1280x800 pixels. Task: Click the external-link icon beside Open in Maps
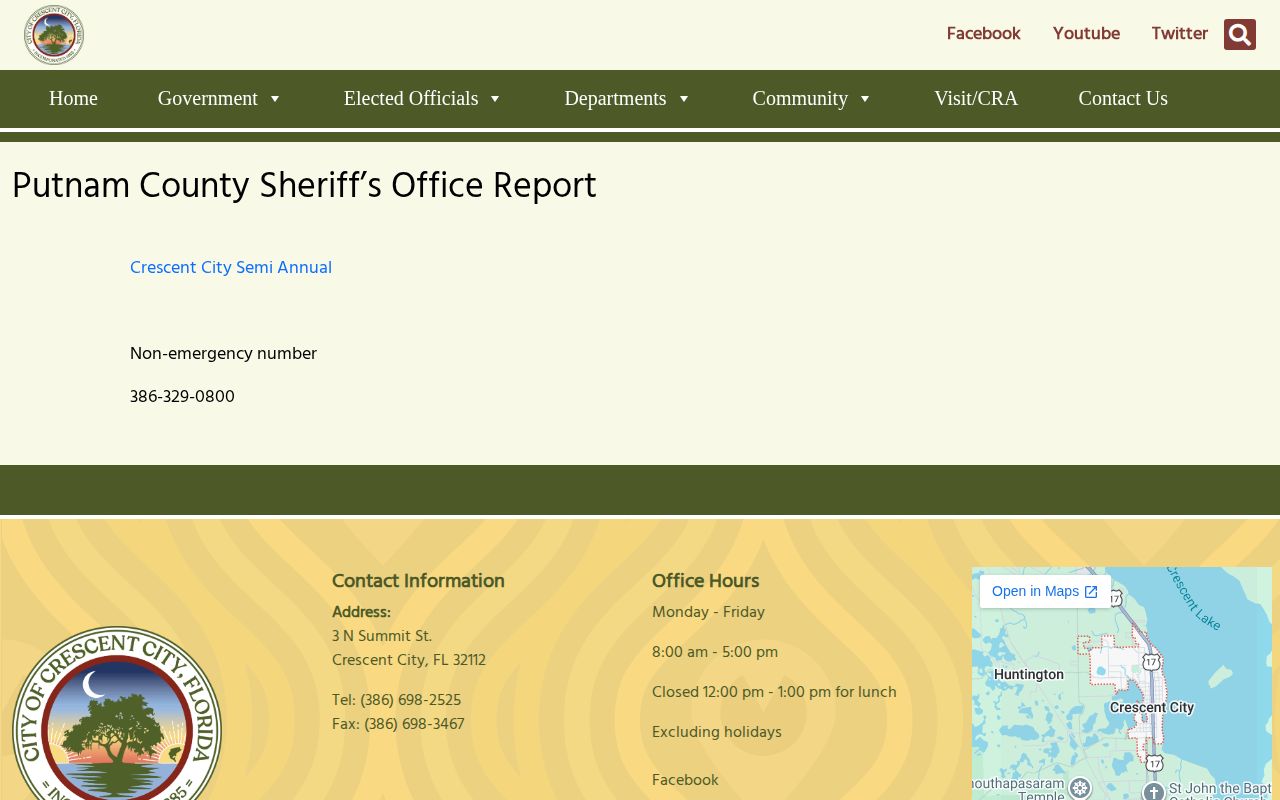(1091, 592)
